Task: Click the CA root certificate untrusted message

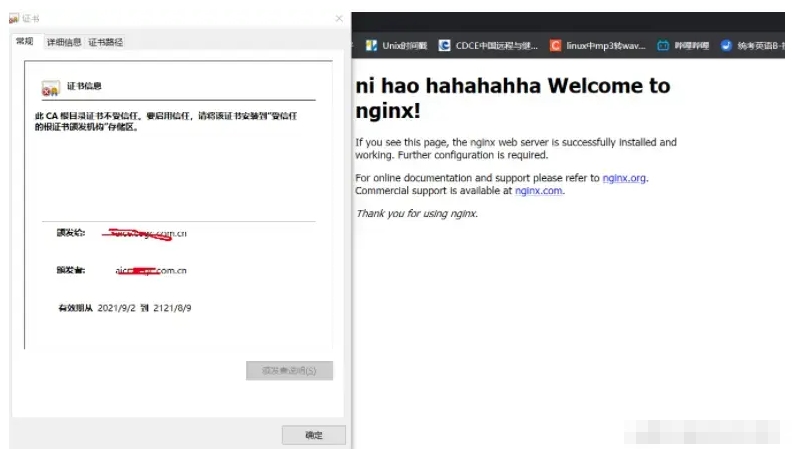Action: [165, 121]
